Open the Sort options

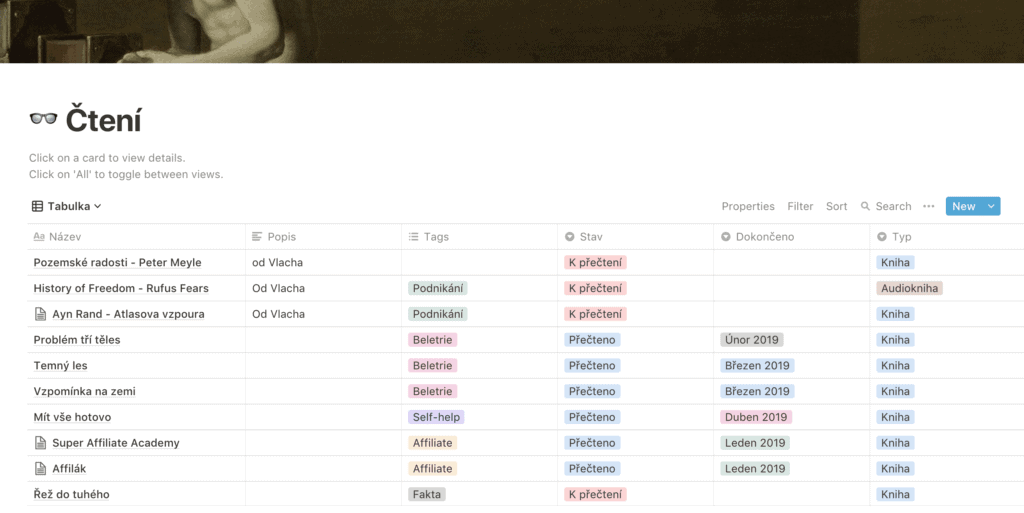coord(837,206)
